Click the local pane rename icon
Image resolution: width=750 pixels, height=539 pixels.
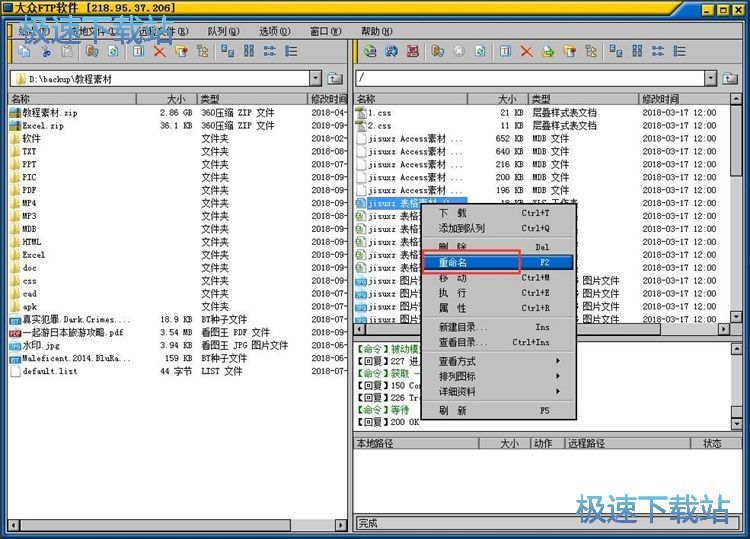138,51
